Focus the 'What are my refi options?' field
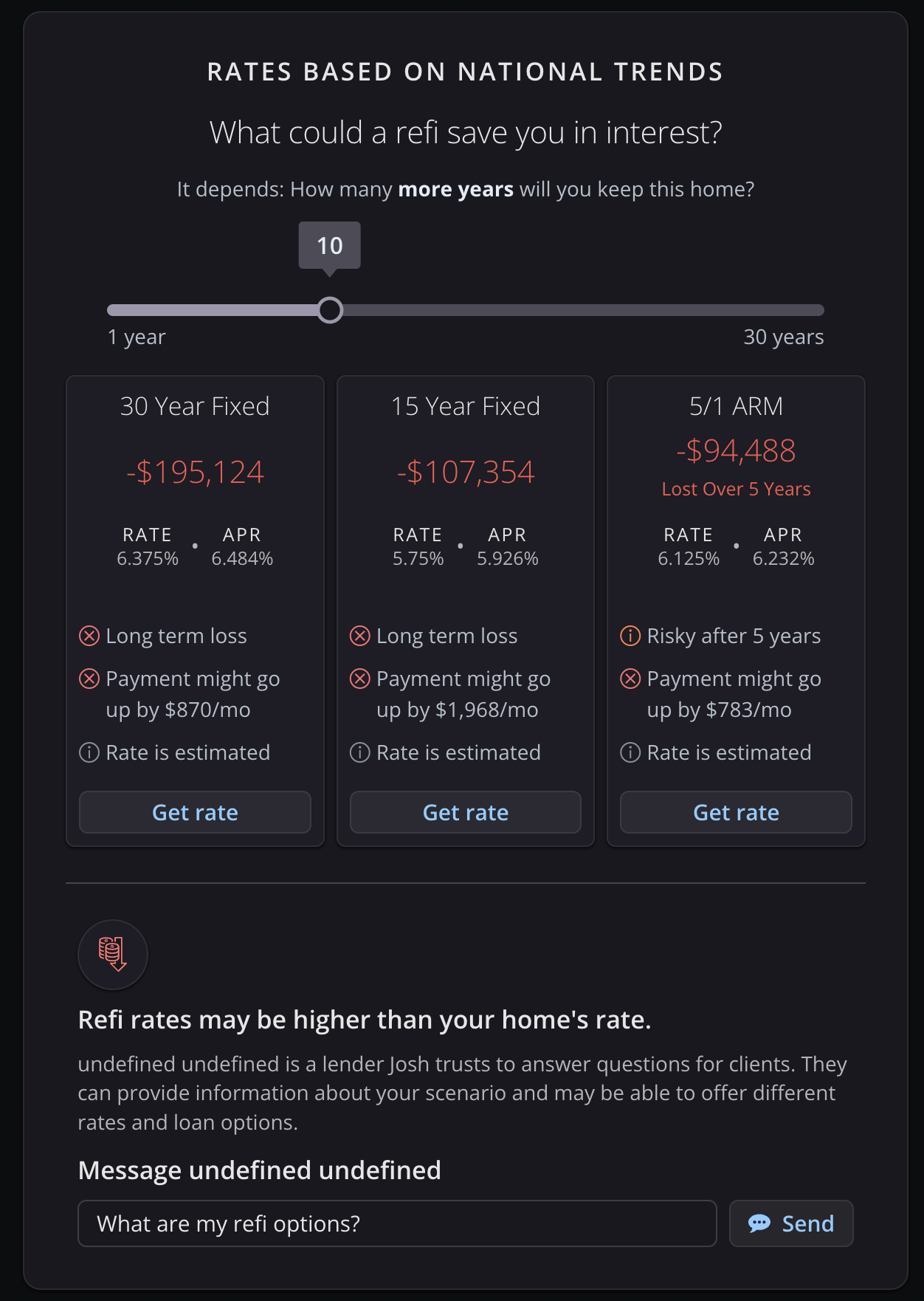 397,1223
